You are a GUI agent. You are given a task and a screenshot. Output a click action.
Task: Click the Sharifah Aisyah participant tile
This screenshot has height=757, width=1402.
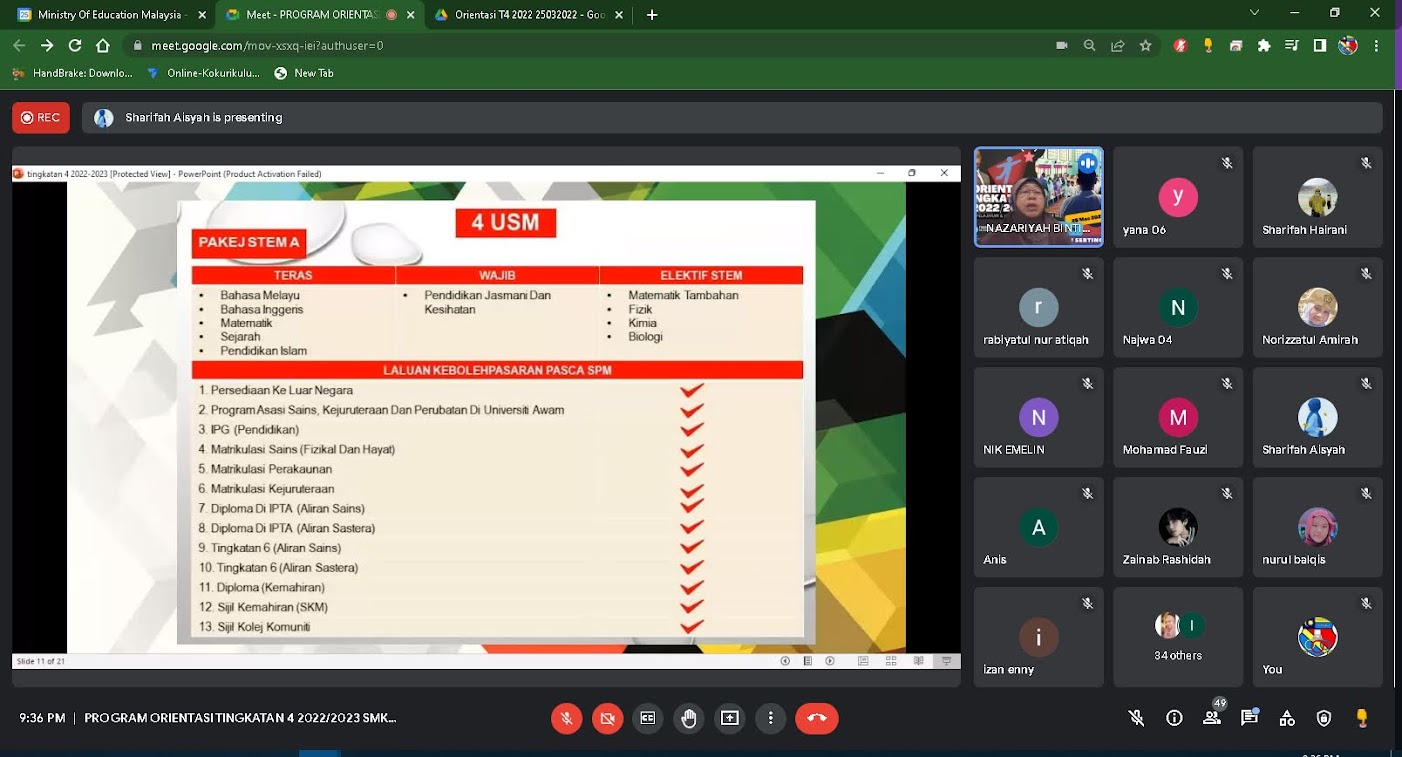(x=1317, y=417)
